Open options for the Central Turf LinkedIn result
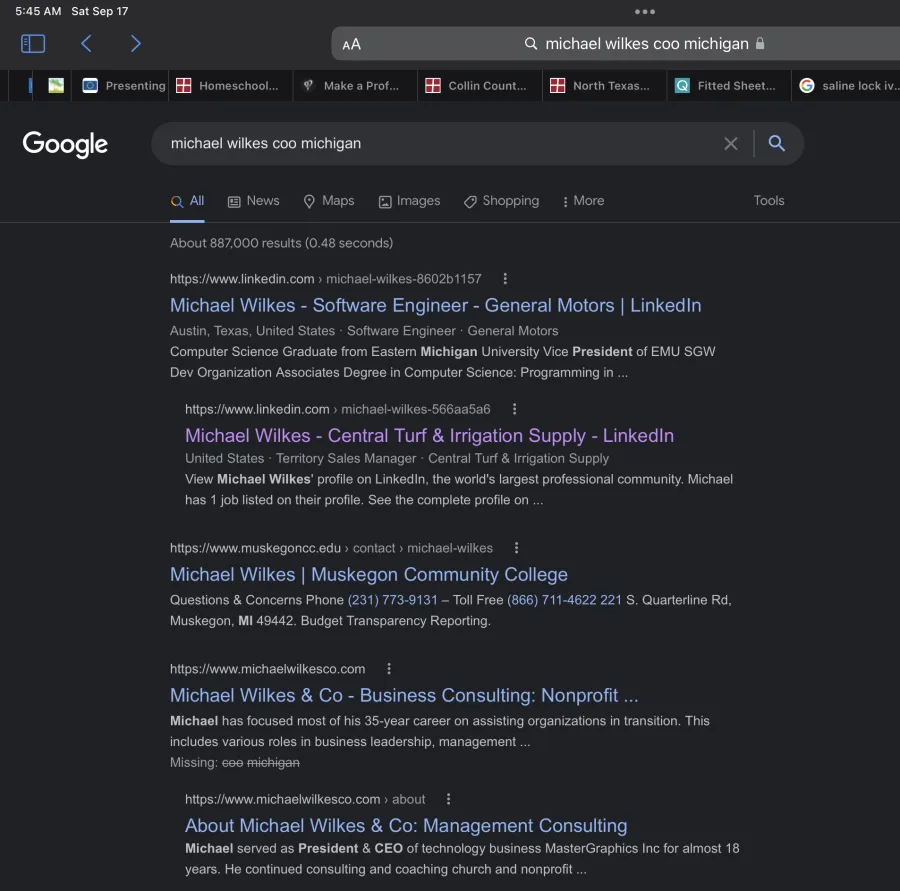The image size is (900, 891). (x=514, y=409)
